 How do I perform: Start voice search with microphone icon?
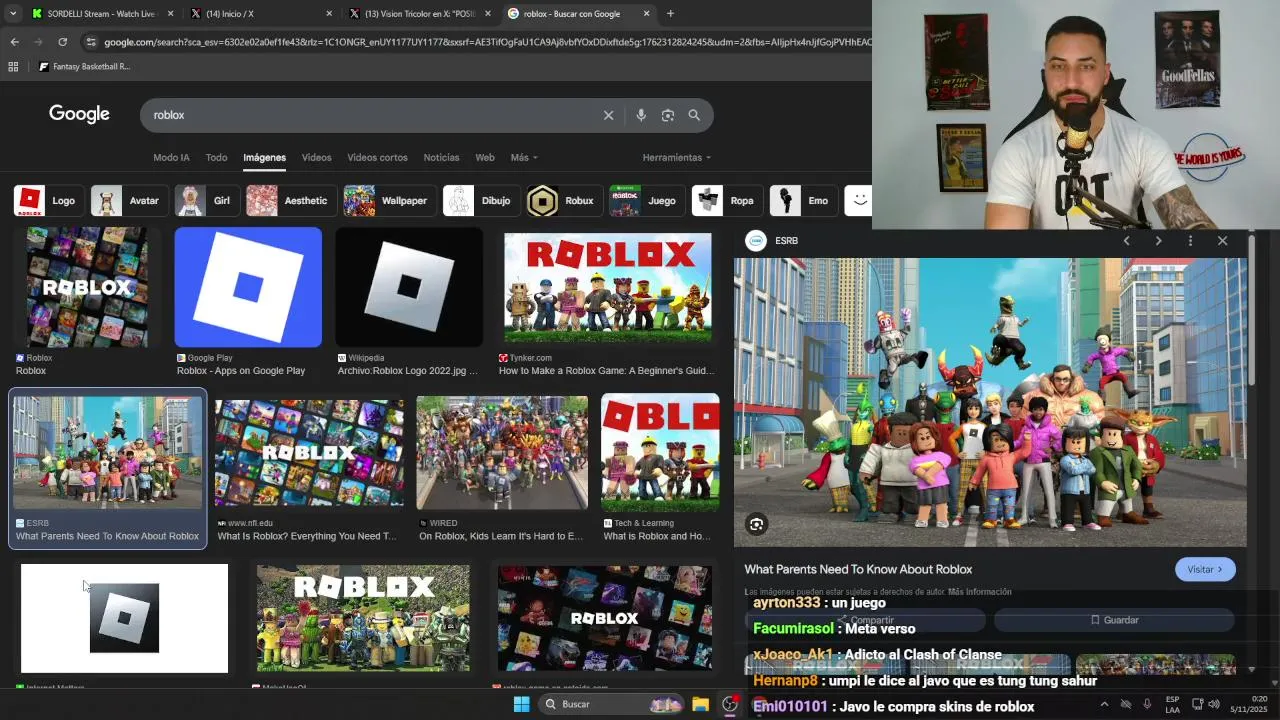pyautogui.click(x=641, y=115)
